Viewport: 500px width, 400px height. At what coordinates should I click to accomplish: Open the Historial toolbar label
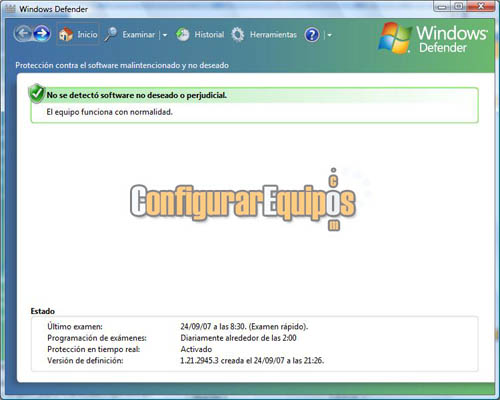(209, 34)
